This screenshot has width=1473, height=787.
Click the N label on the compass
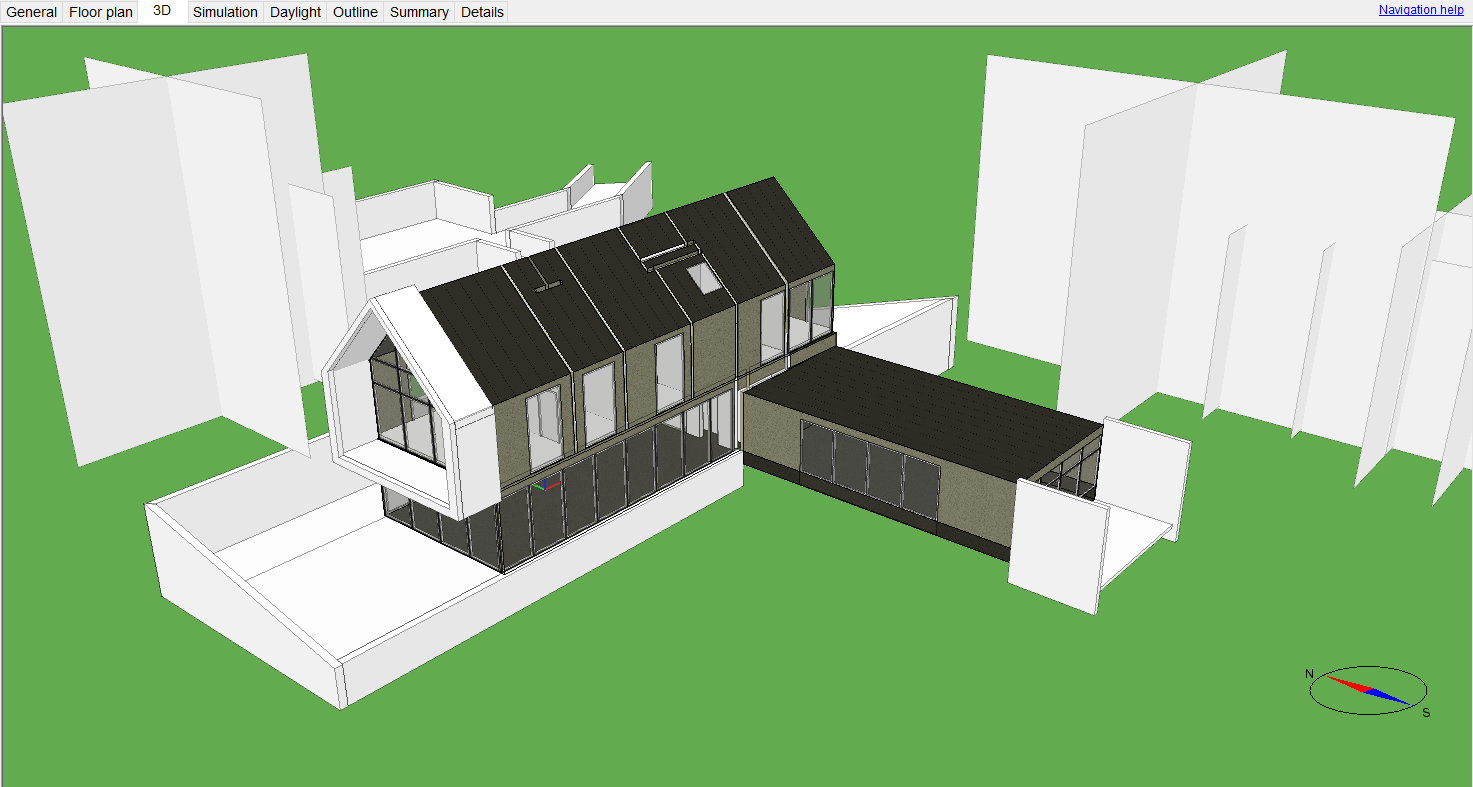click(1309, 674)
